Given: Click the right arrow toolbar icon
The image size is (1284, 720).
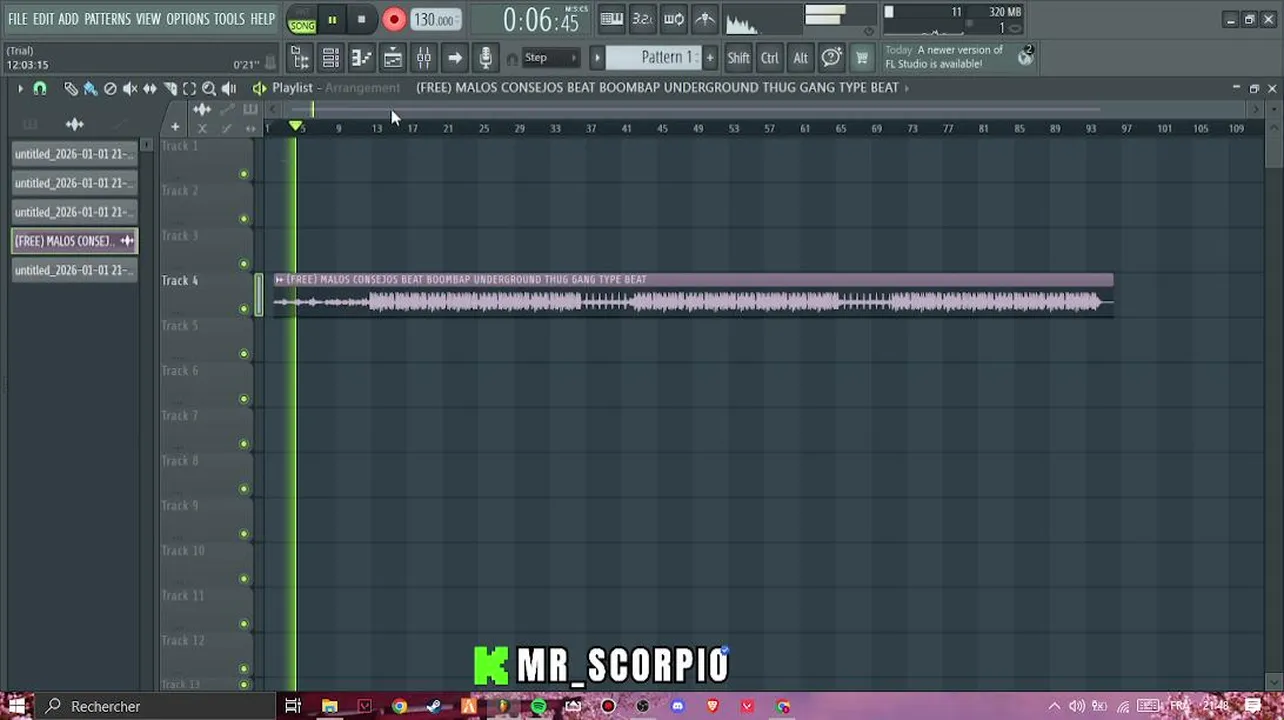Looking at the screenshot, I should pos(454,58).
